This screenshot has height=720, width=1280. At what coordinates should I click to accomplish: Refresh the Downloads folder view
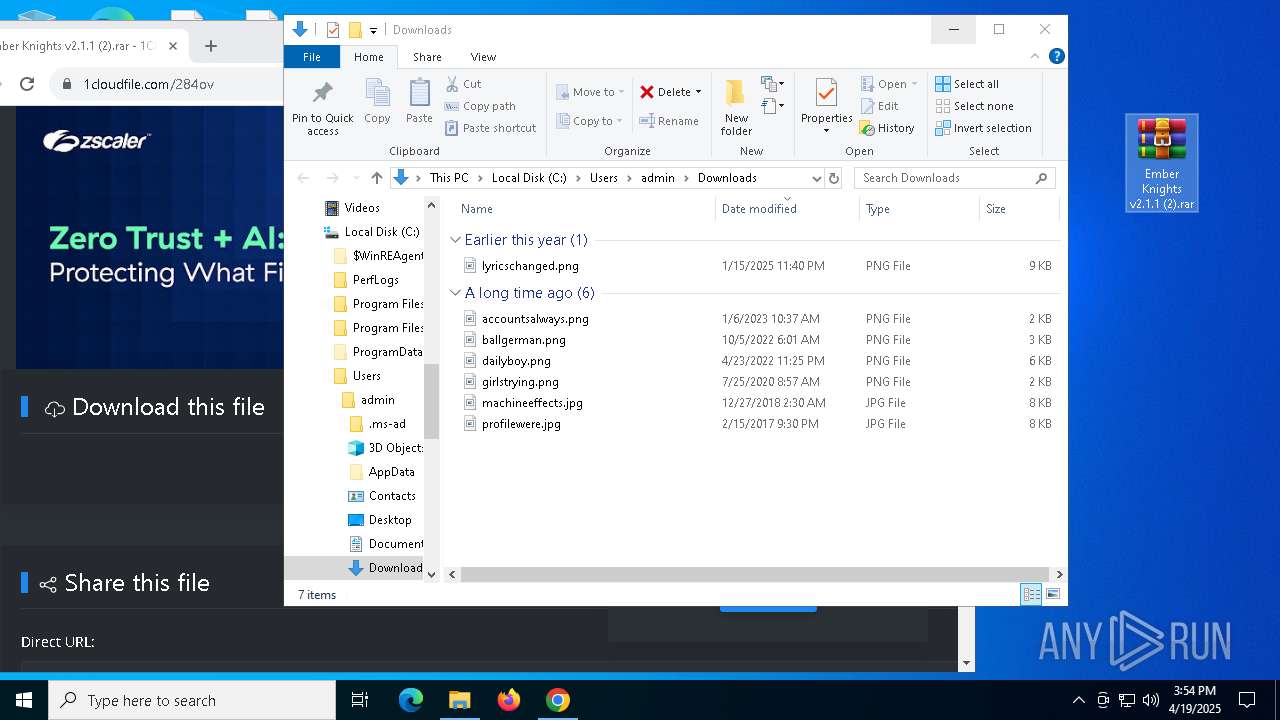[x=834, y=178]
